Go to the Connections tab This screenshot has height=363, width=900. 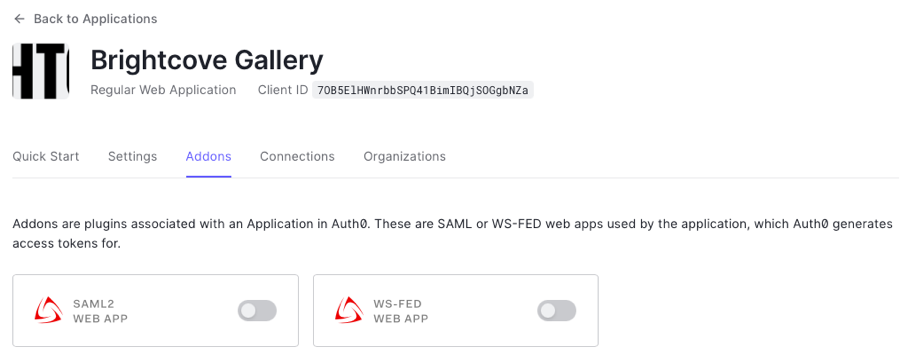(297, 157)
